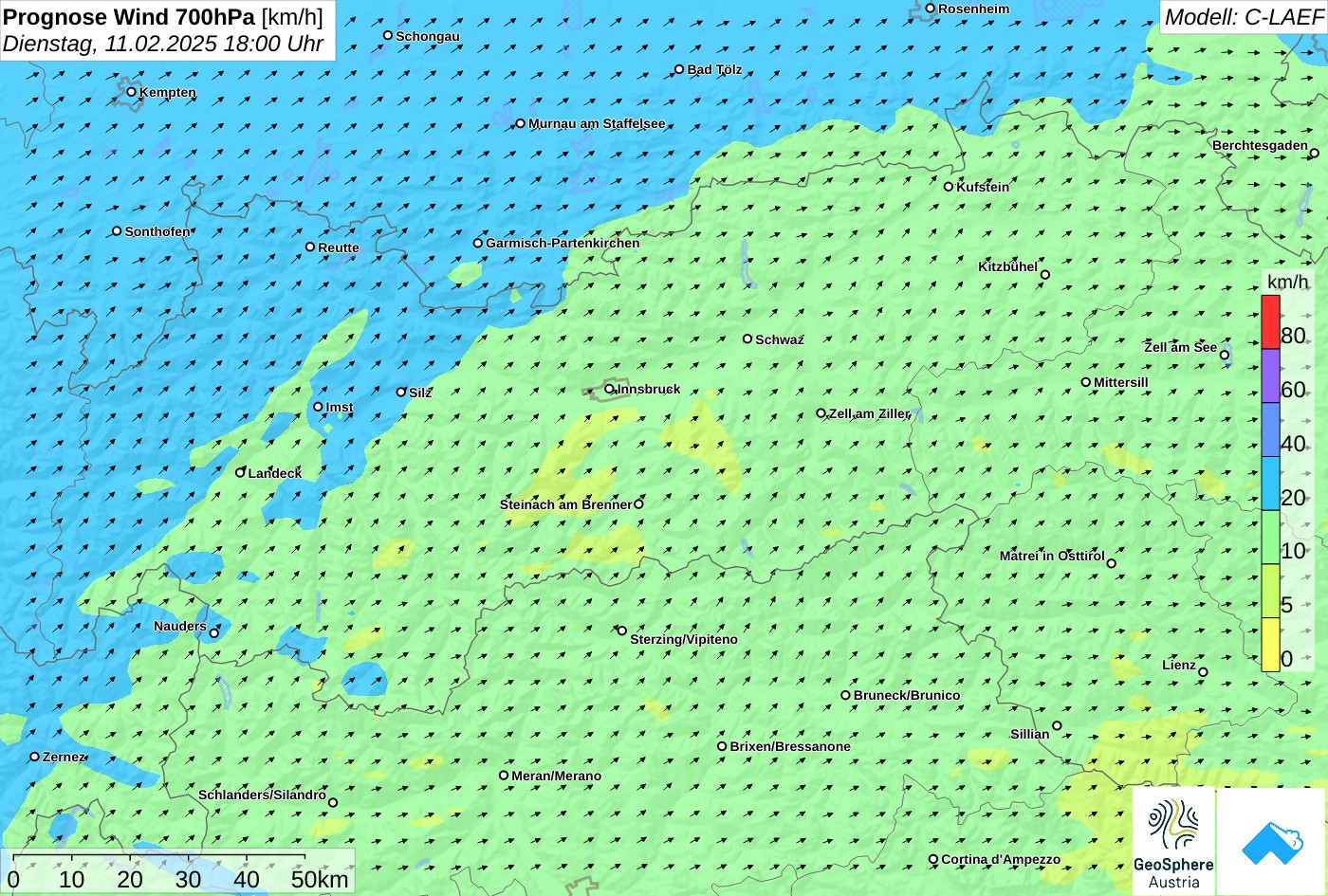Click the "Sterzing/Vipiteno" label
1328x896 pixels.
[684, 639]
